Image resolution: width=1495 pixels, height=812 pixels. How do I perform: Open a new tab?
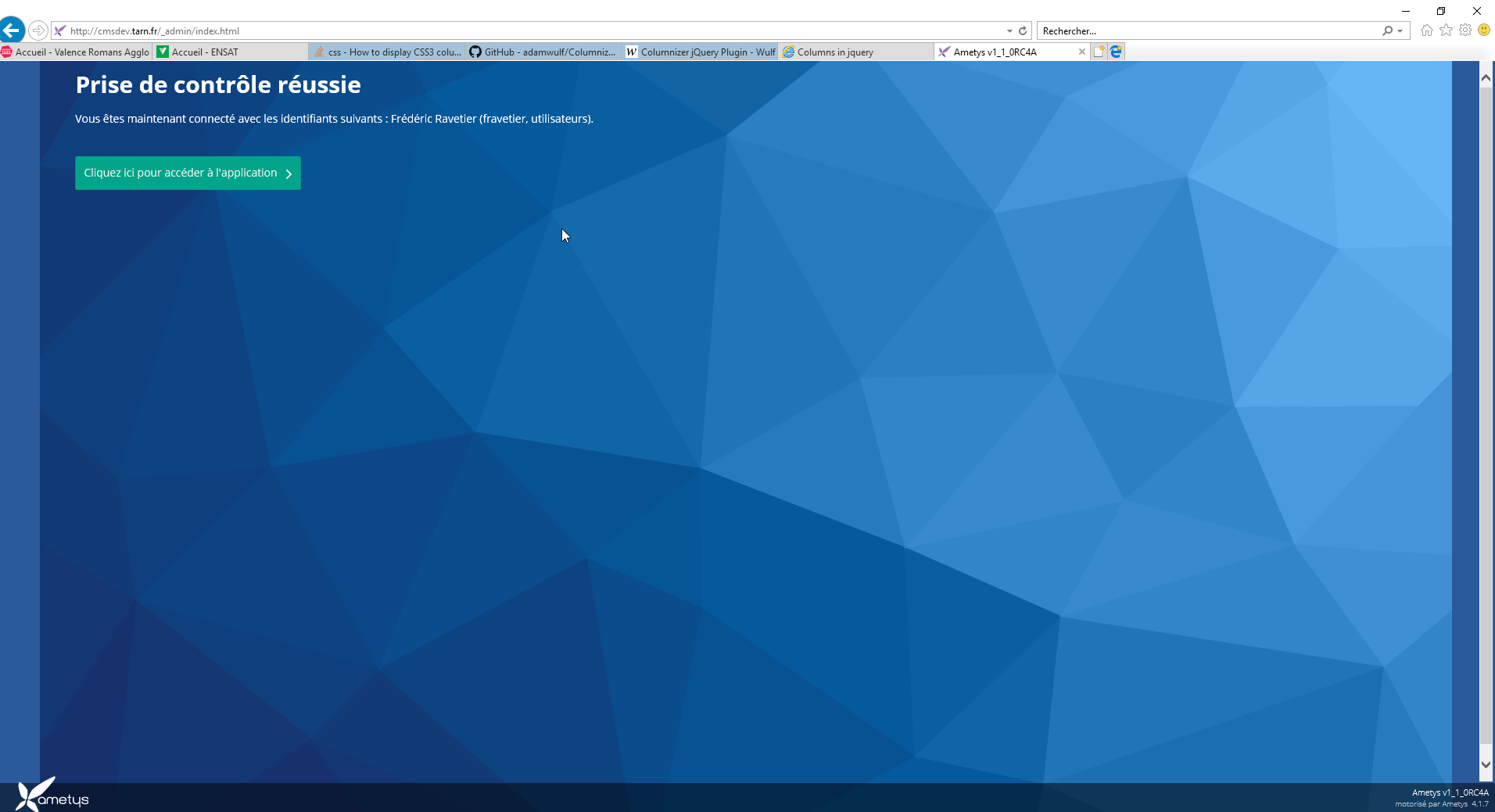[1099, 52]
